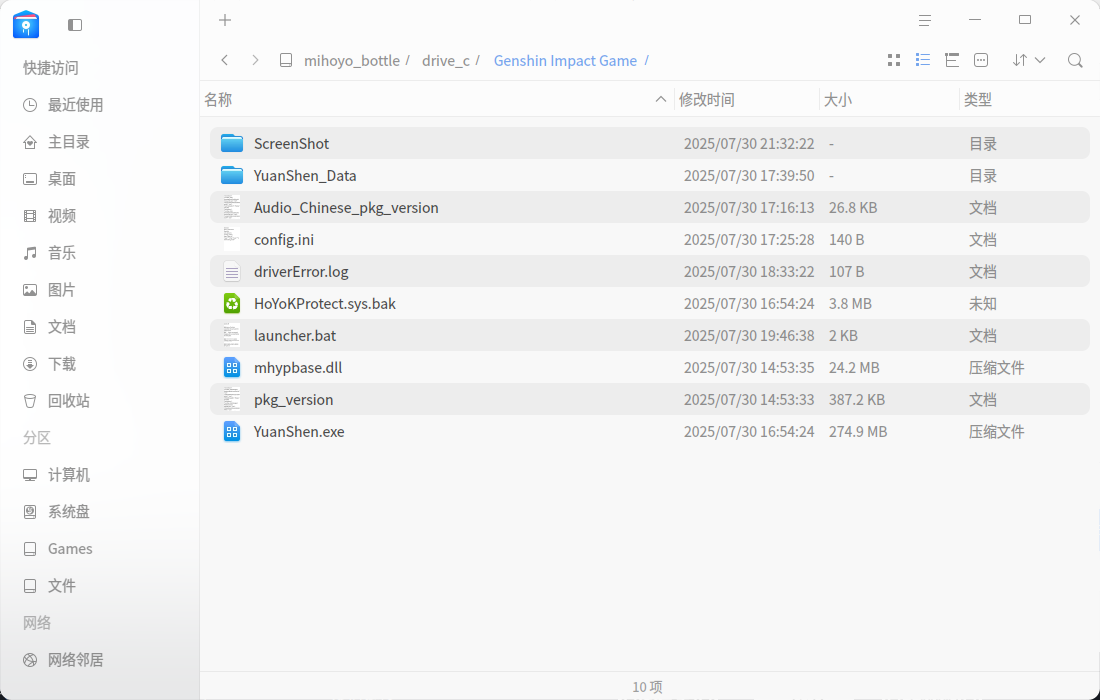
Task: Click the launcher.bat file icon
Action: [x=232, y=335]
